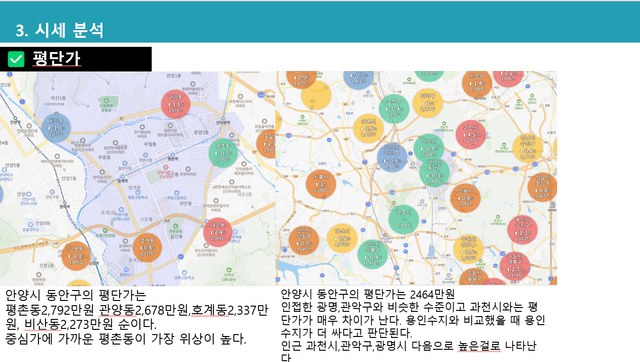640x362 pixels.
Task: Click the red 내손동 marker on left map
Action: (218, 232)
